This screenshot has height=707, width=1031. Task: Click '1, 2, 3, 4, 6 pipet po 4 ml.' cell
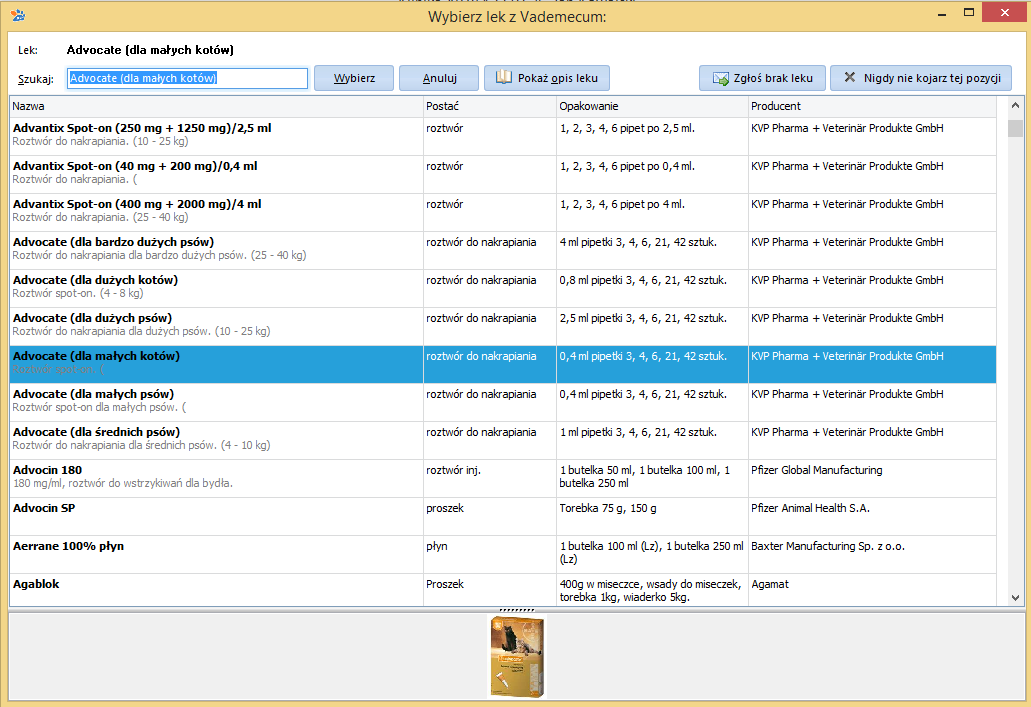tap(652, 212)
